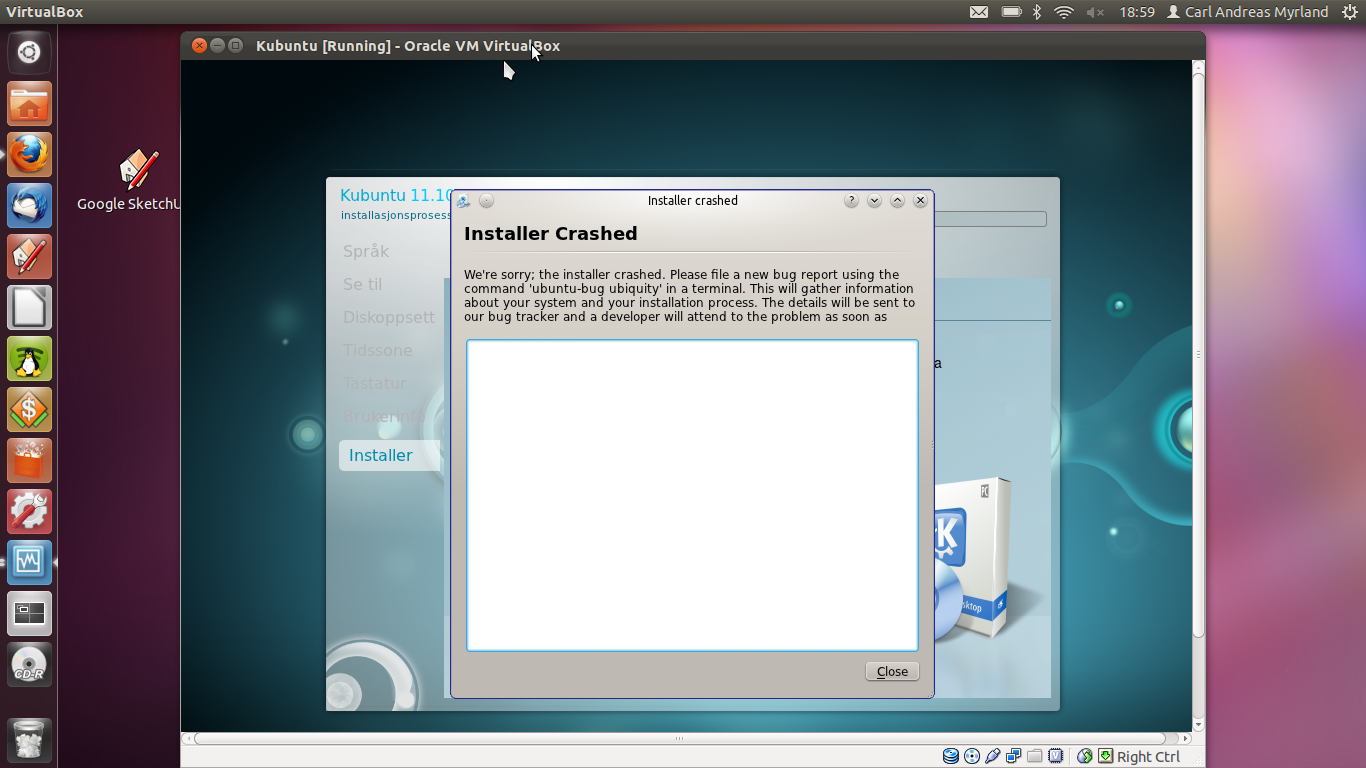Viewport: 1366px width, 768px height.
Task: Open Carl Andreas Myrland user menu
Action: click(1247, 12)
